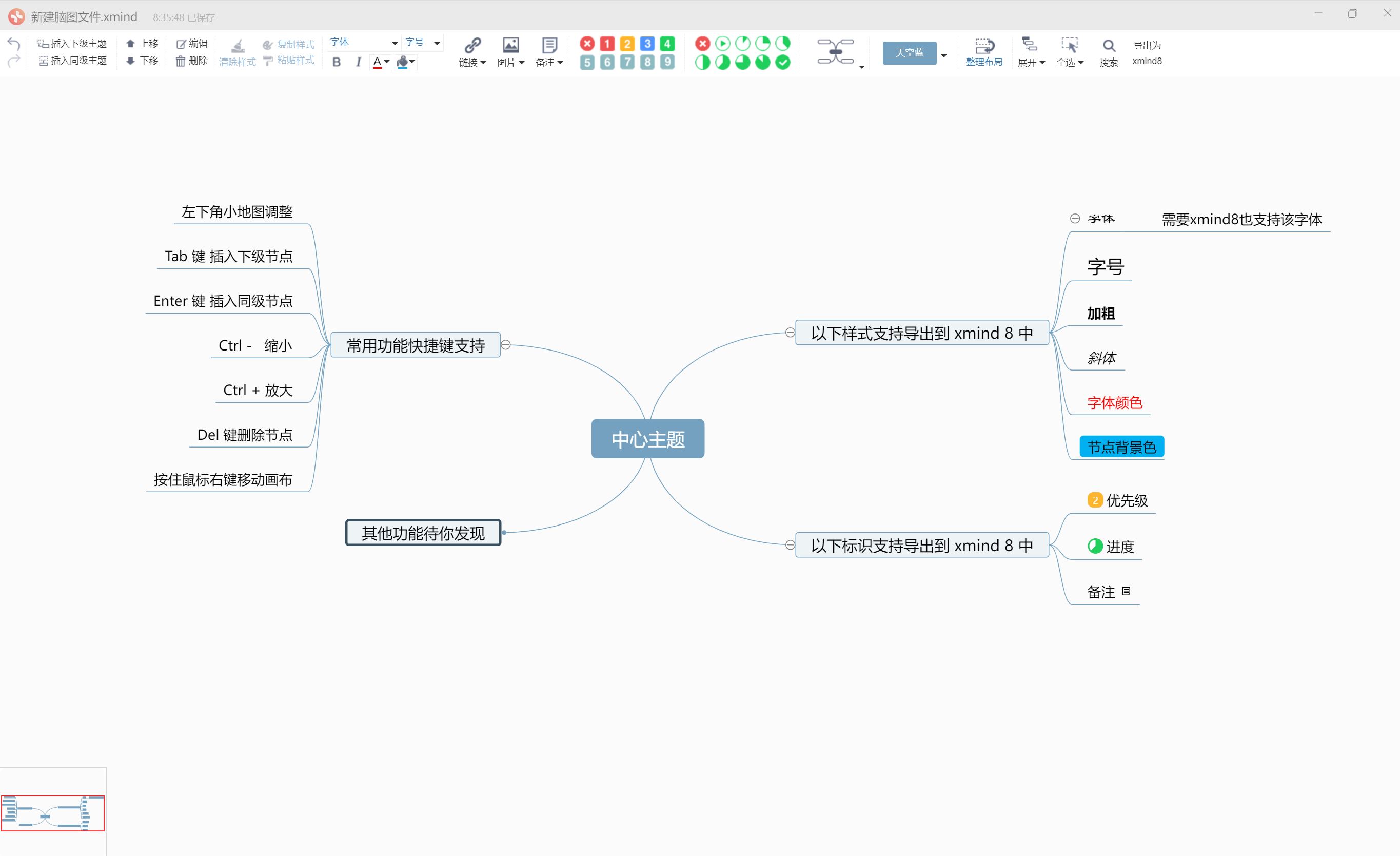Click the 天空蓝 theme color button

pos(909,53)
